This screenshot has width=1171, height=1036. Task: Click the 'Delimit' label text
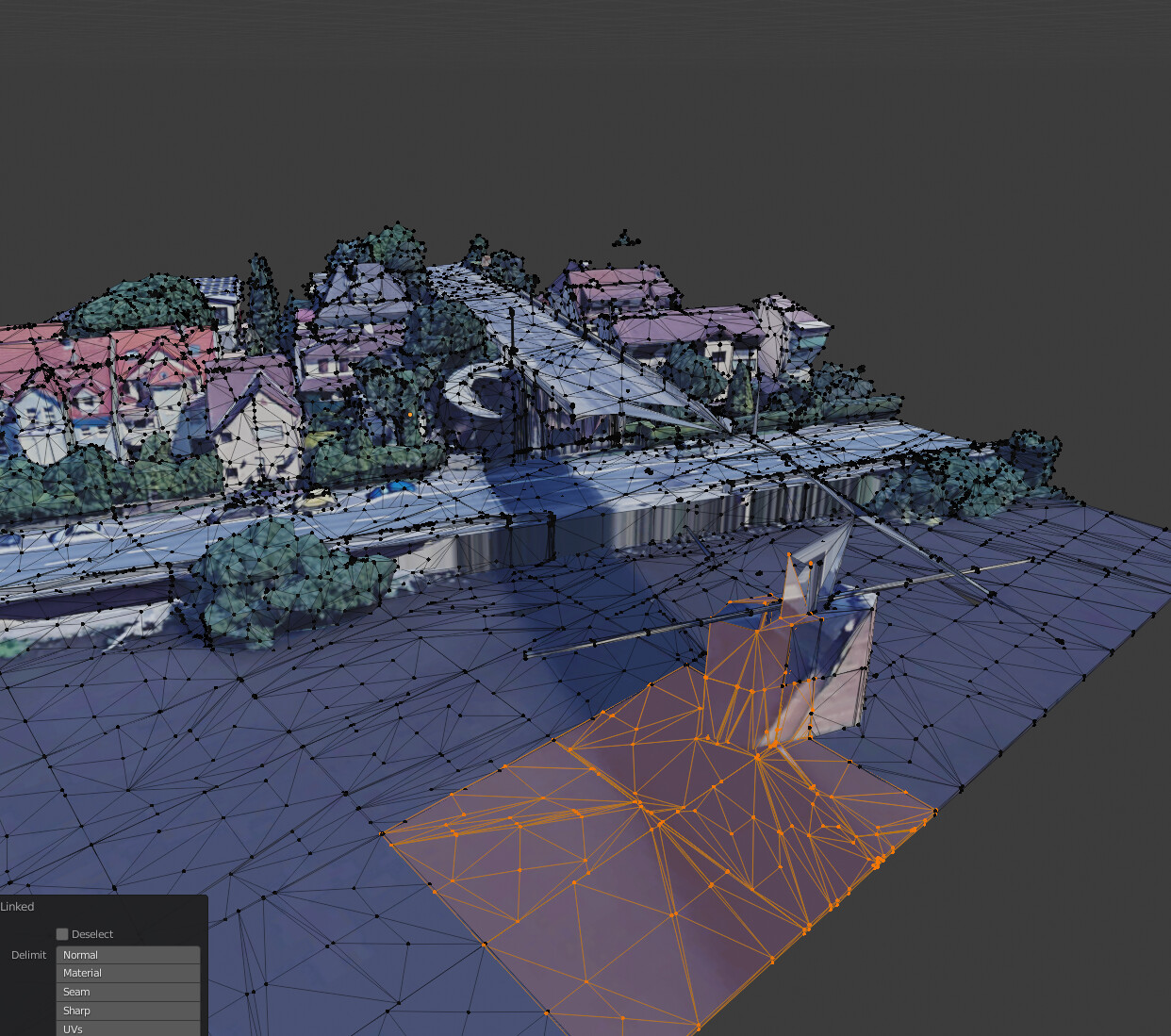[28, 955]
